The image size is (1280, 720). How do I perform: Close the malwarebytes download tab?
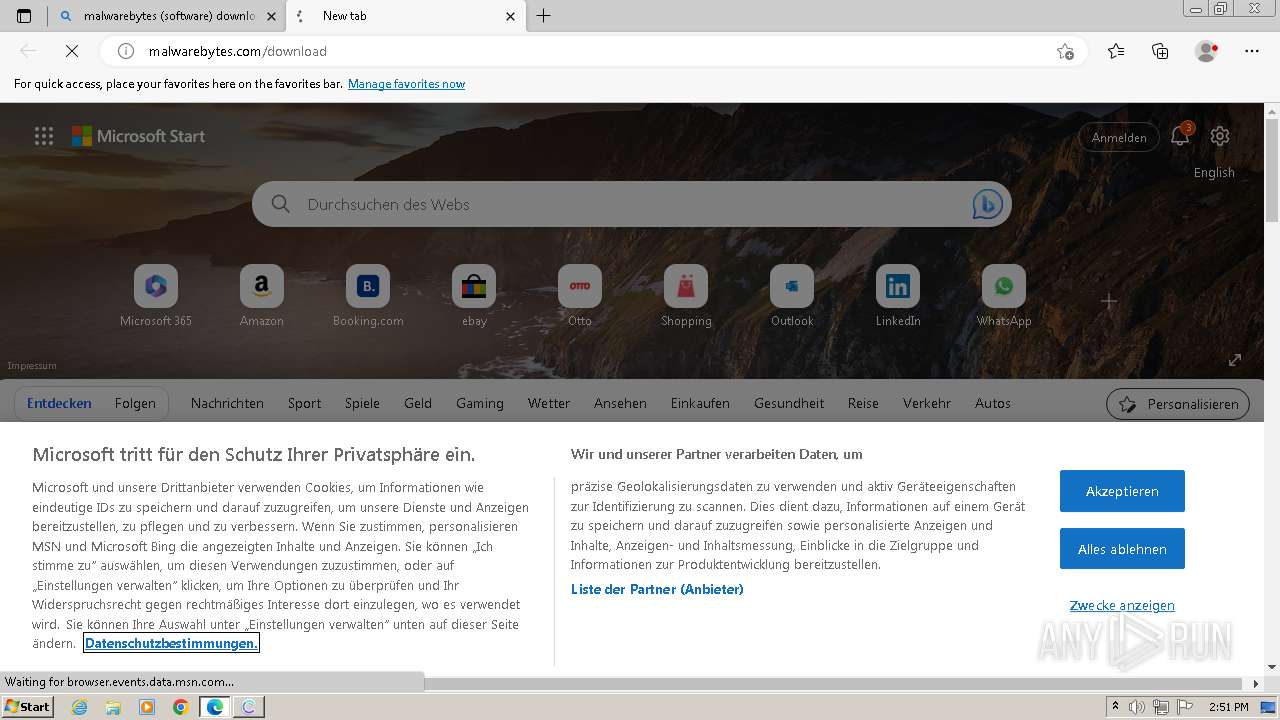pyautogui.click(x=271, y=16)
